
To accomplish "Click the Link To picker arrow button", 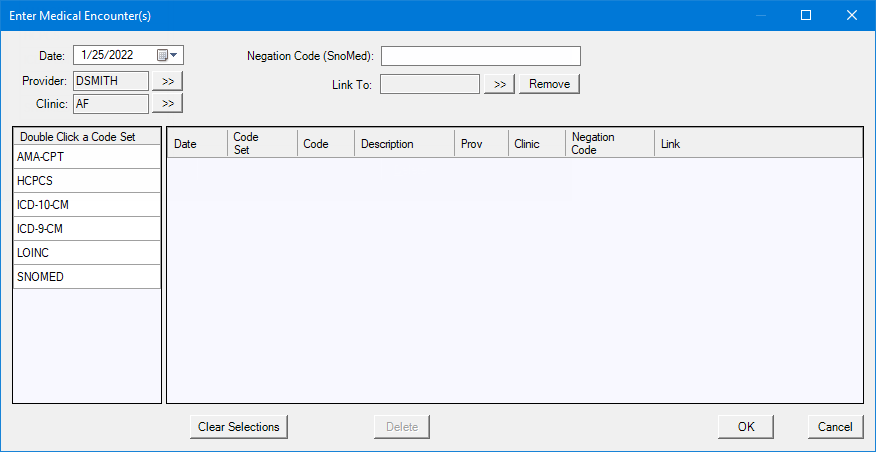I will [499, 84].
